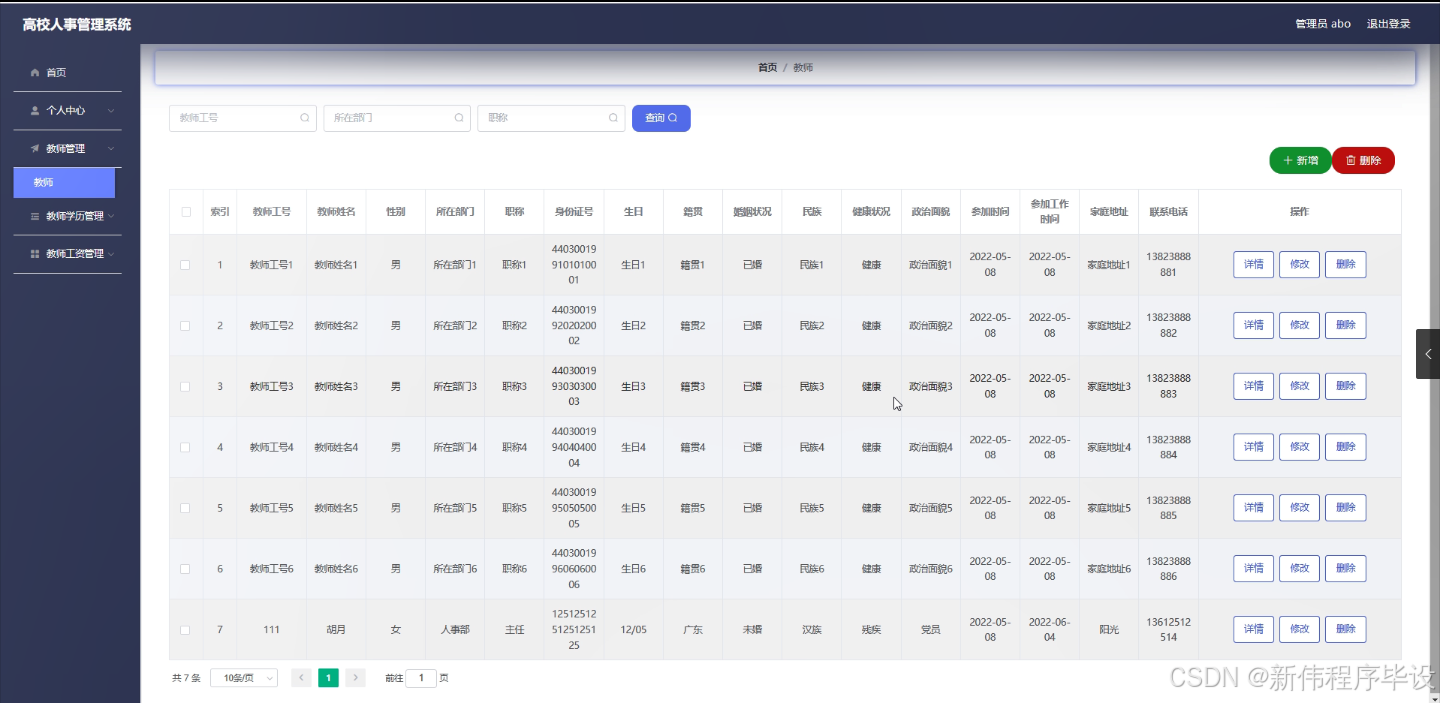
Task: Click 删除 for row 教师姓名6
Action: click(1345, 569)
